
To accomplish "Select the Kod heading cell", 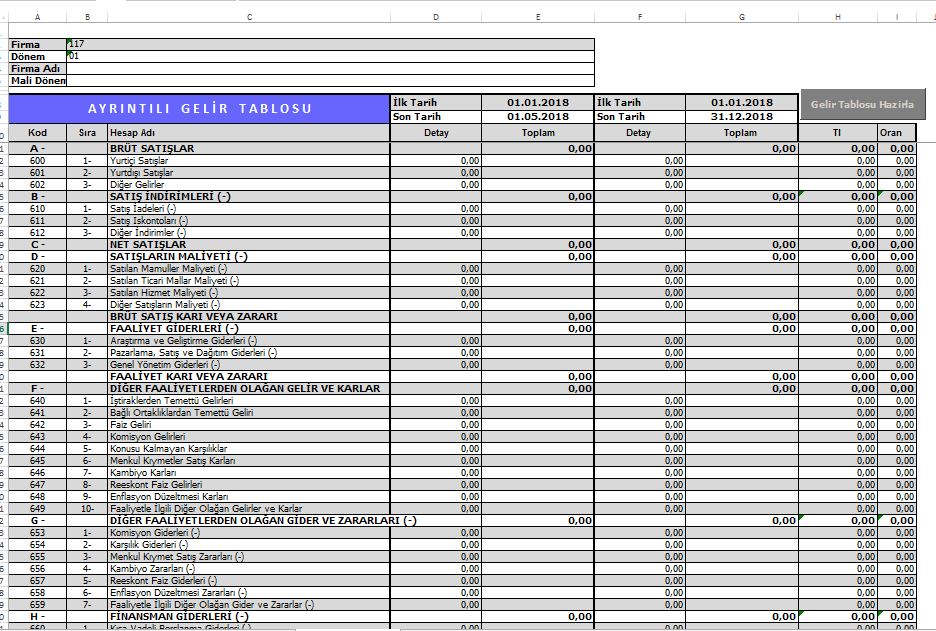I will click(37, 133).
